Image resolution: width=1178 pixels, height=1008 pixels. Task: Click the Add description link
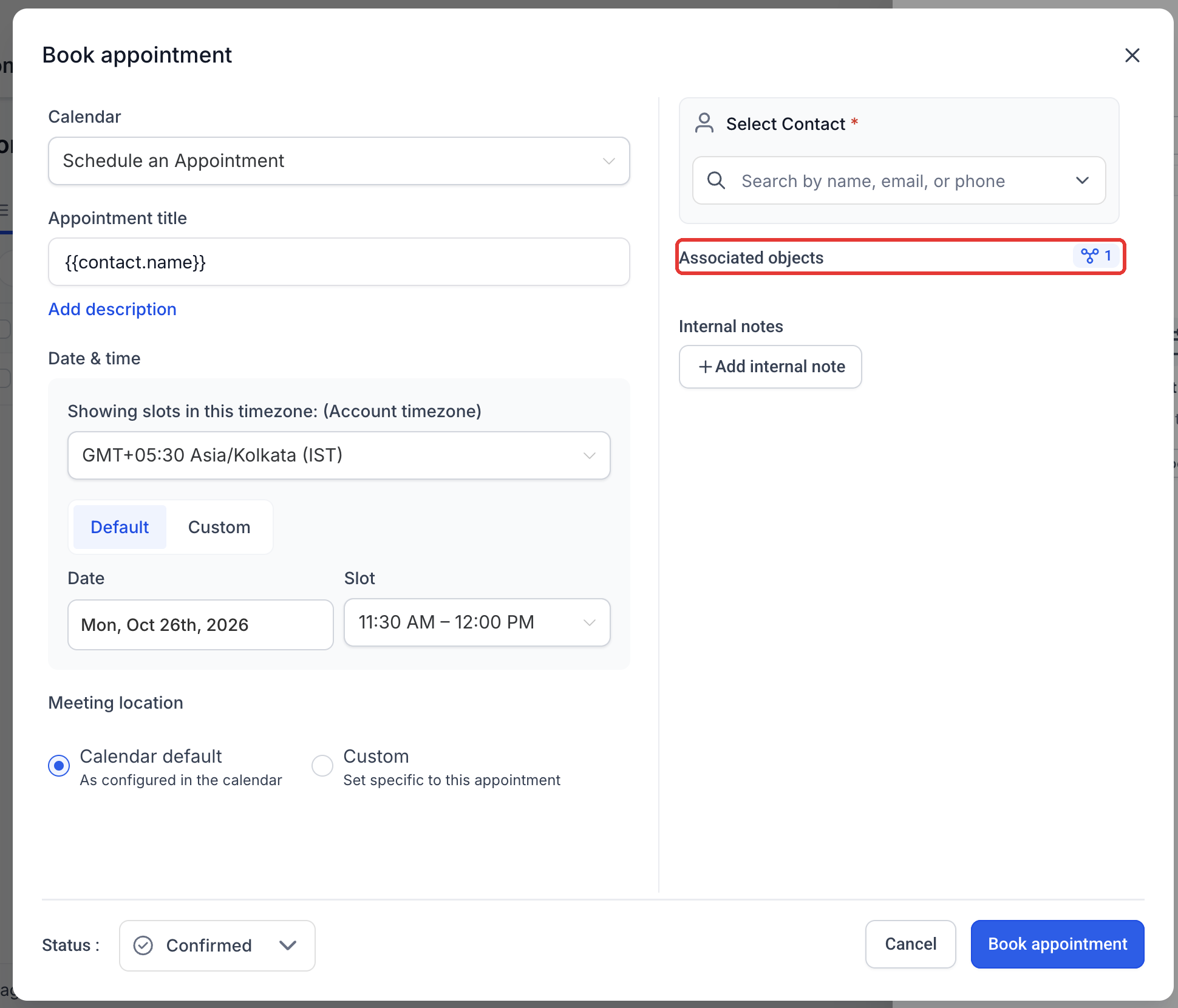point(112,309)
